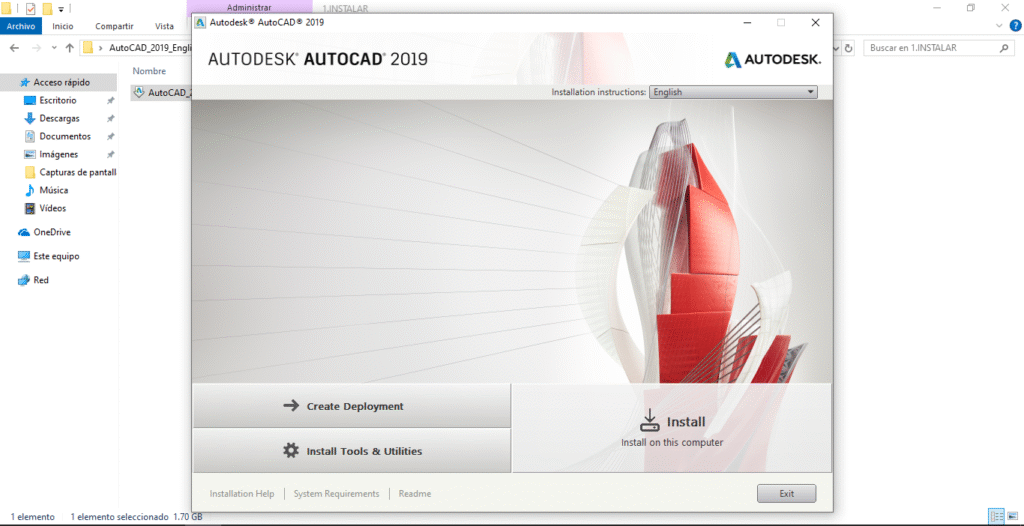Screen dimensions: 1024x526
Task: Restore down the File Explorer window
Action: point(970,8)
